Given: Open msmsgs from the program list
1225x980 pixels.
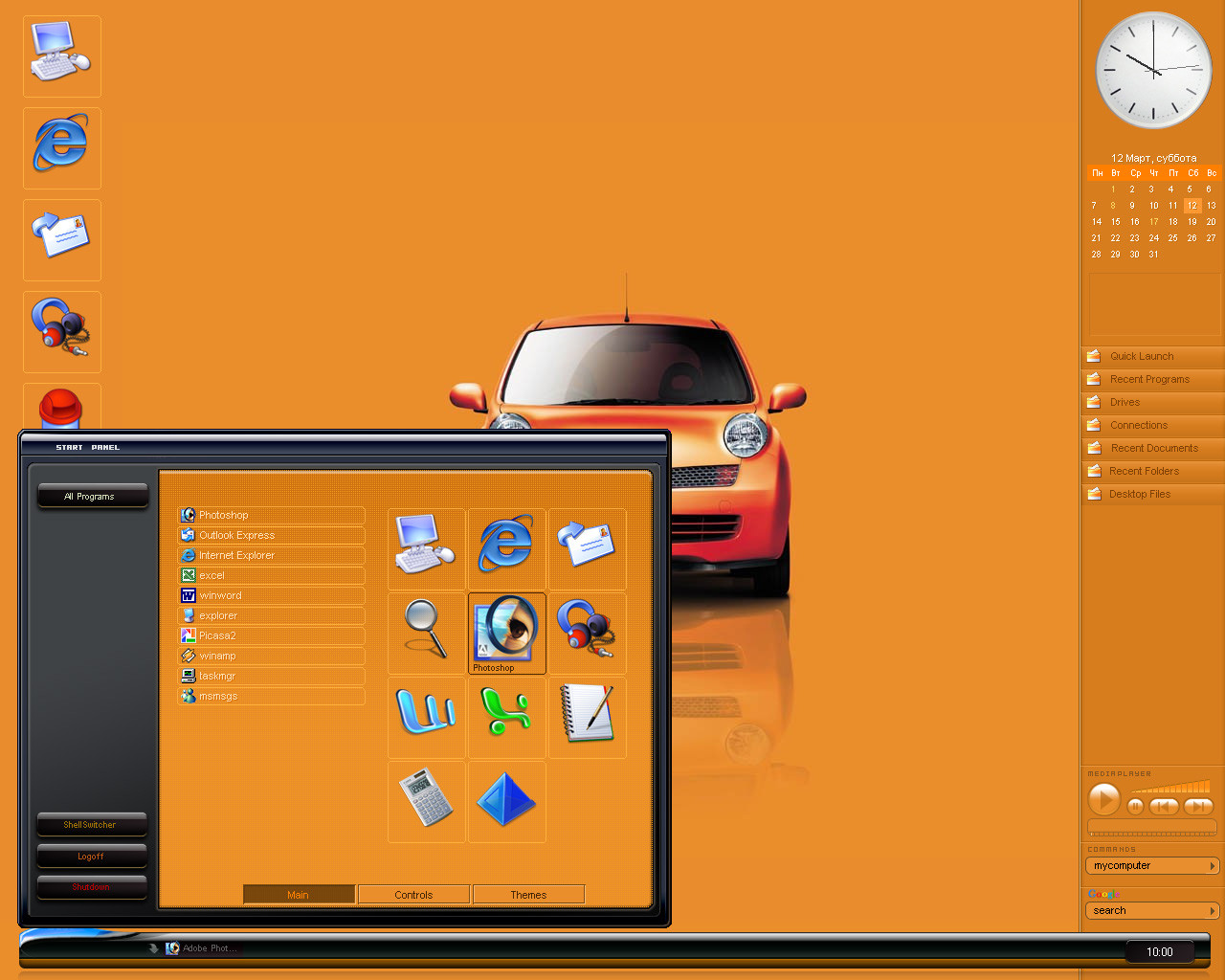Looking at the screenshot, I should (x=271, y=696).
